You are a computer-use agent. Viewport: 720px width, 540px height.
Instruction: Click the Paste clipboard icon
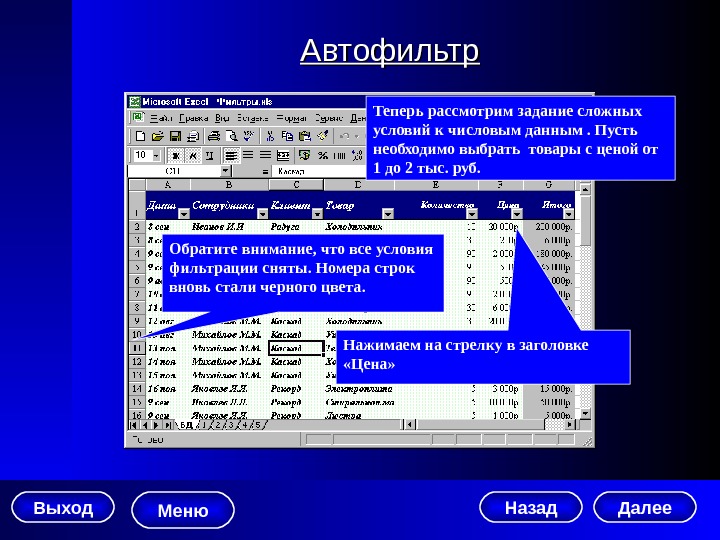click(x=305, y=136)
